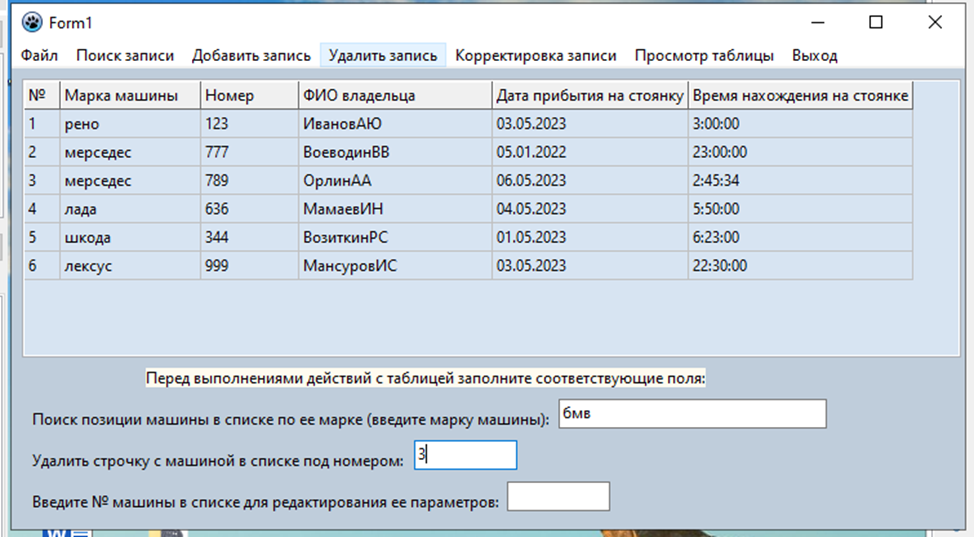Click the Марка машины column header
The image size is (974, 537).
click(x=121, y=96)
